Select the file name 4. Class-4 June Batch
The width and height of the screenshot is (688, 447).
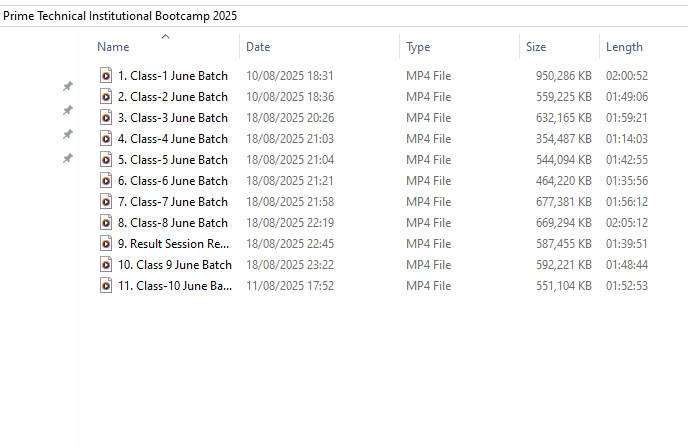point(172,139)
